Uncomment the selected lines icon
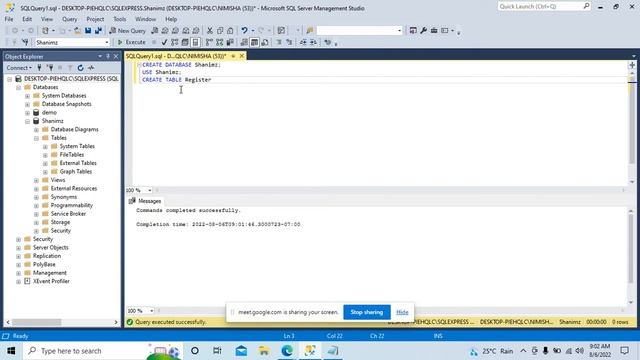The height and width of the screenshot is (360, 640). click(x=289, y=42)
